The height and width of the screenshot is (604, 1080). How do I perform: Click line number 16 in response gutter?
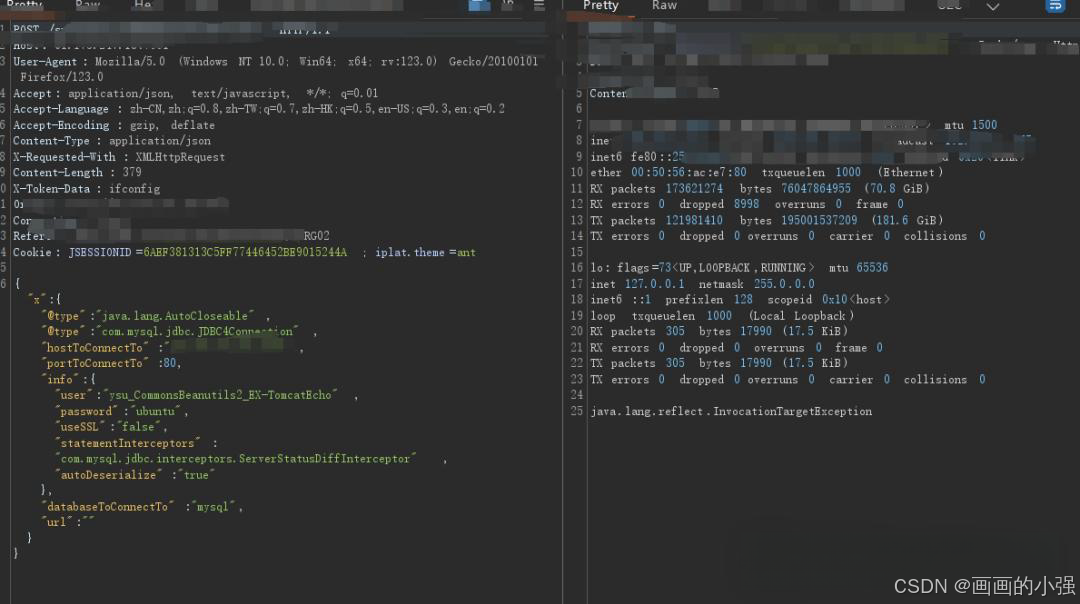(577, 267)
